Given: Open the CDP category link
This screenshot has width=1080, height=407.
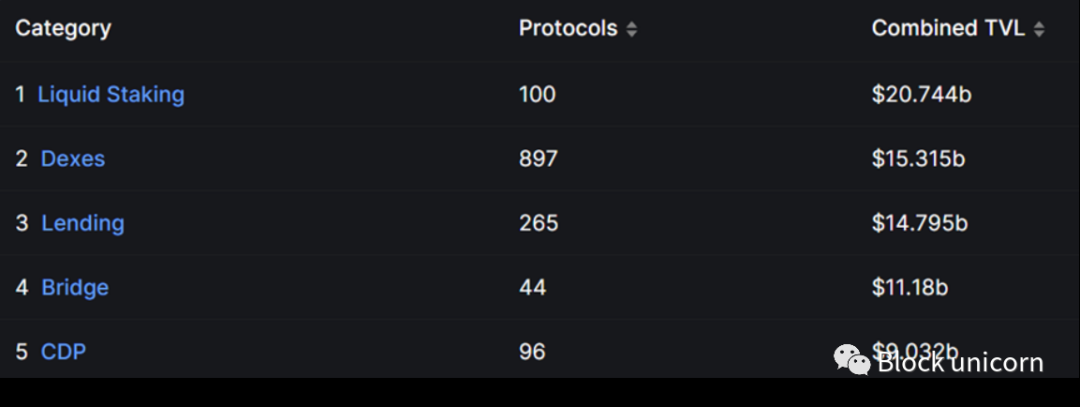Looking at the screenshot, I should [x=63, y=351].
